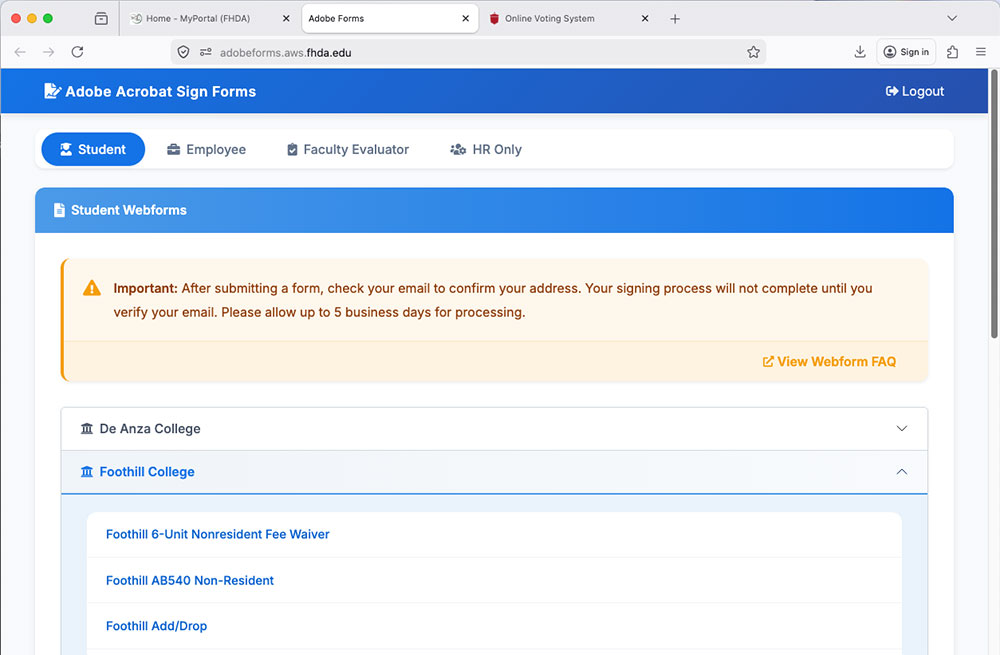Switch to the Employee tab
This screenshot has height=655, width=1000.
coord(206,150)
